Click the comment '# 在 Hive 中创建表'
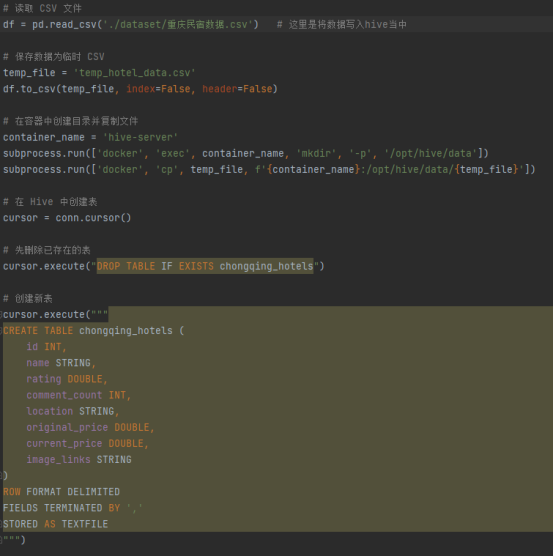 pos(50,202)
